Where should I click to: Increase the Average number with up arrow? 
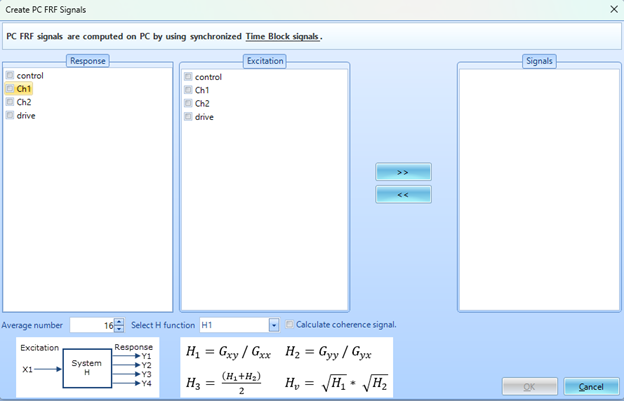[119, 321]
